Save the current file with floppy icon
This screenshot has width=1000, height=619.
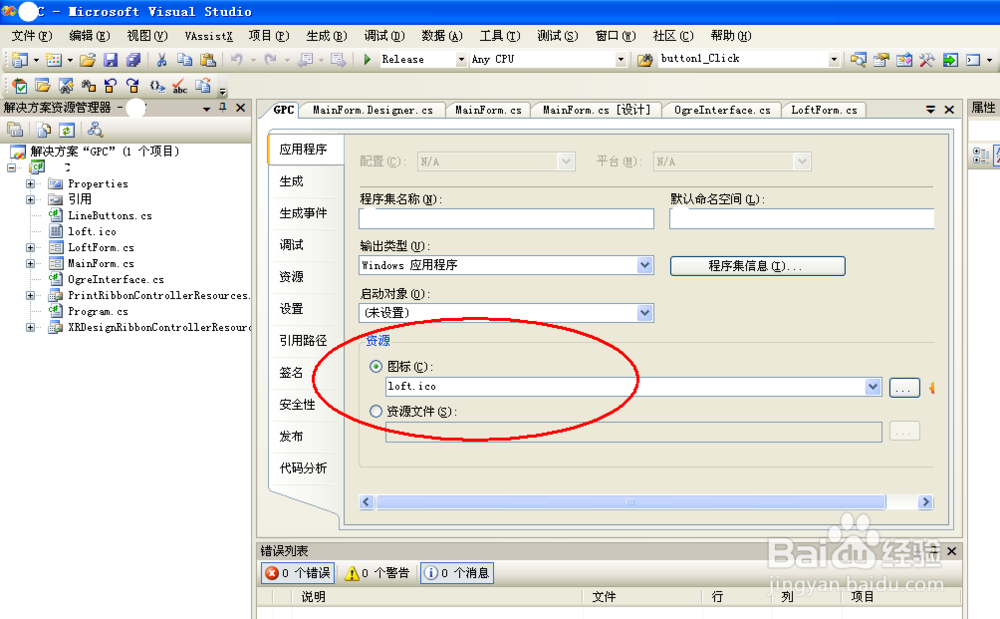pyautogui.click(x=110, y=60)
